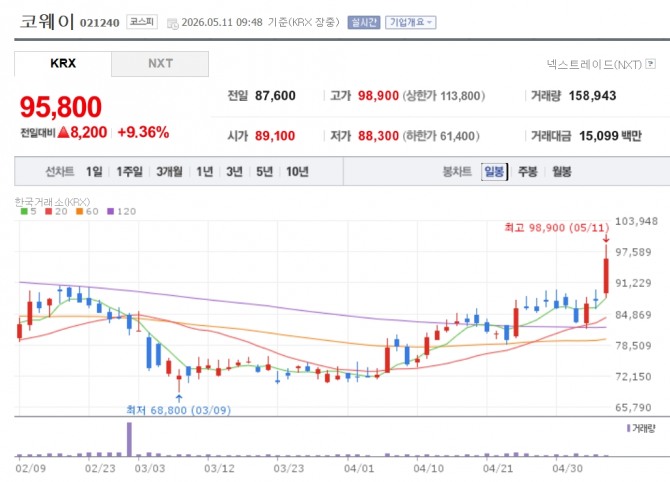Click the 고가 value 98,900
Viewport: 670px width, 482px height.
click(378, 96)
